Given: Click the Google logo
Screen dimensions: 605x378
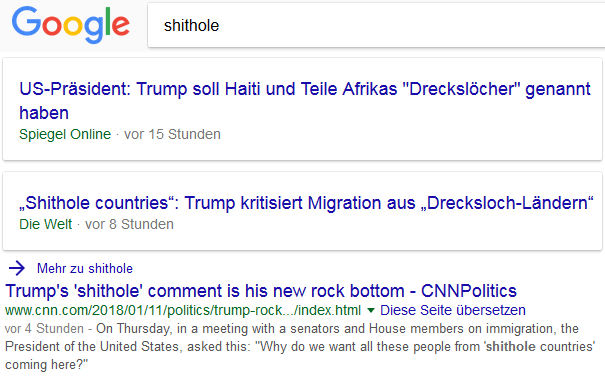Looking at the screenshot, I should point(71,25).
